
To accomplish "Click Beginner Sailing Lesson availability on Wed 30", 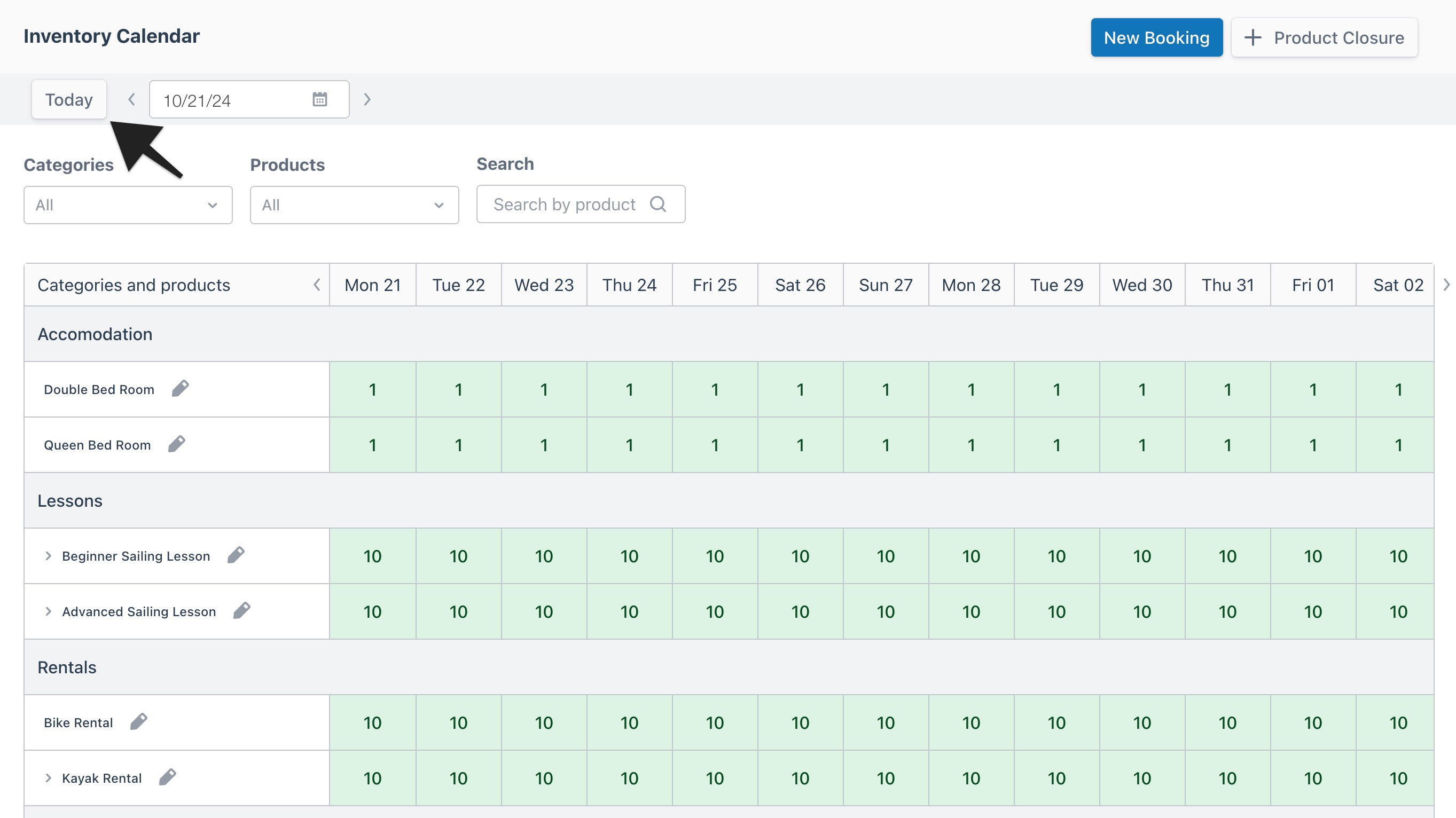I will (x=1142, y=556).
